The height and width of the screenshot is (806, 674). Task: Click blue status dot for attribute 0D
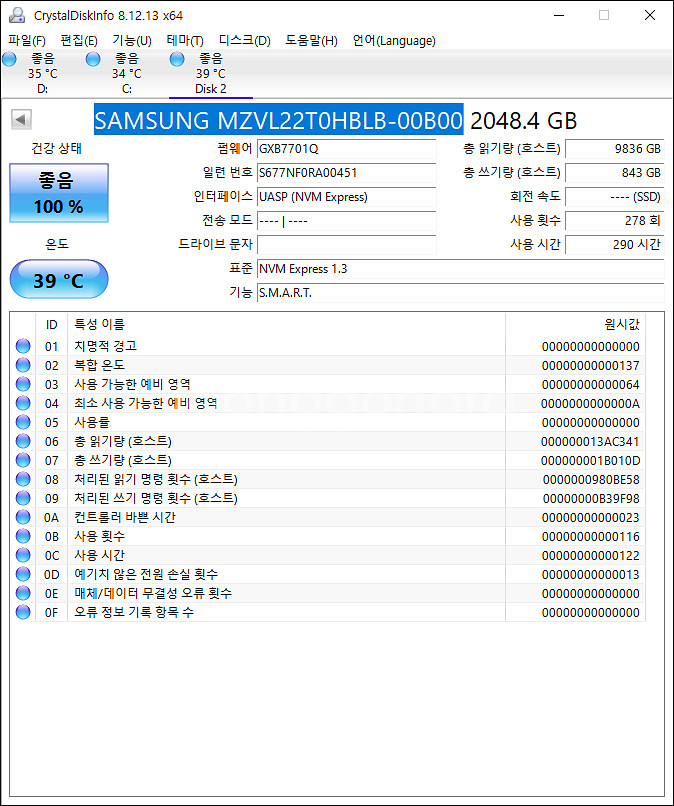23,574
